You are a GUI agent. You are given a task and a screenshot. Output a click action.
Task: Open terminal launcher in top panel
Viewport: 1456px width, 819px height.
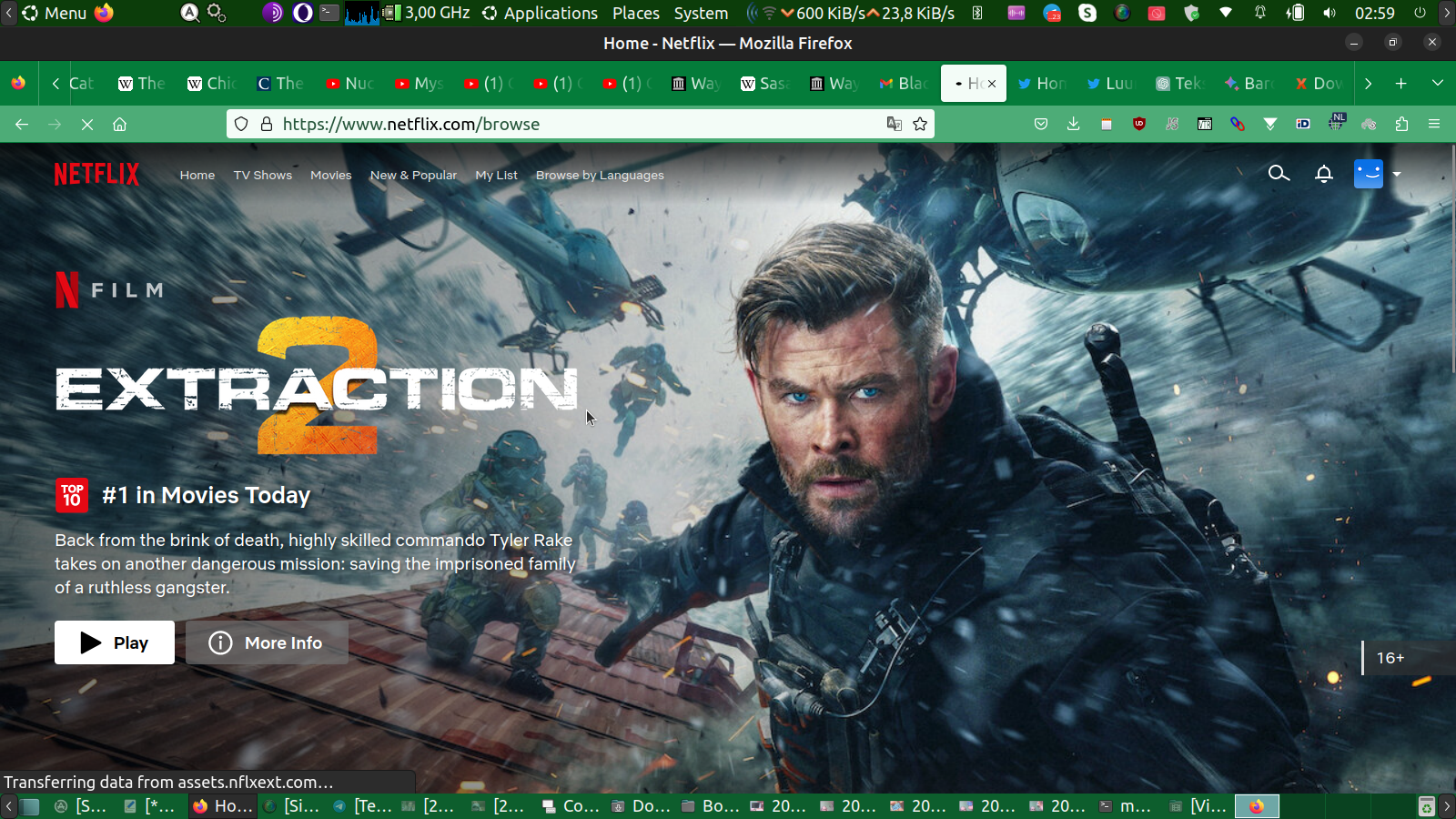(329, 13)
